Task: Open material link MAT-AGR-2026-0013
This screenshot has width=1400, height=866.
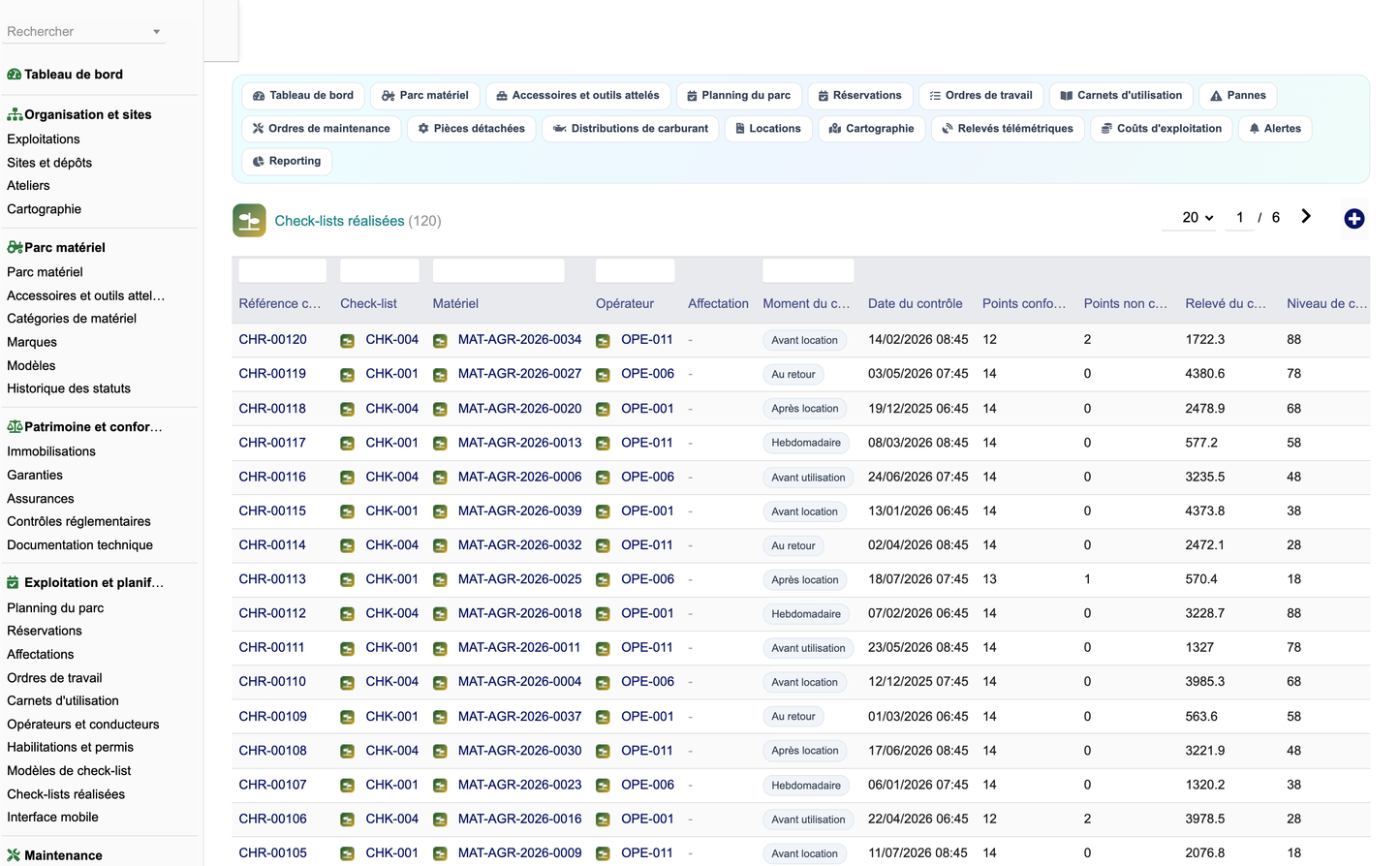Action: point(519,443)
